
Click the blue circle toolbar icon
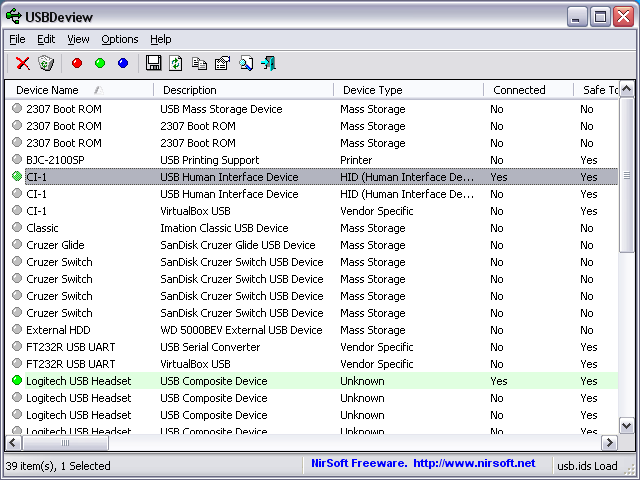[x=123, y=63]
